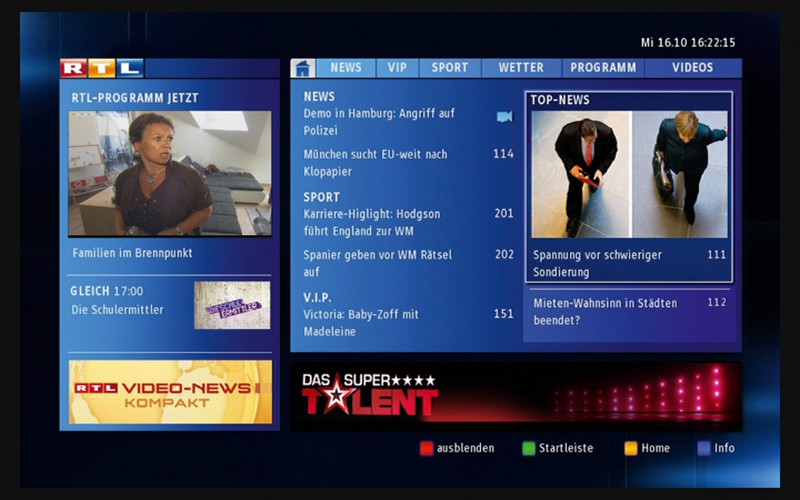This screenshot has height=500, width=800.
Task: Open article Demo in Hamburg: Angriff auf Polizei
Action: point(379,122)
